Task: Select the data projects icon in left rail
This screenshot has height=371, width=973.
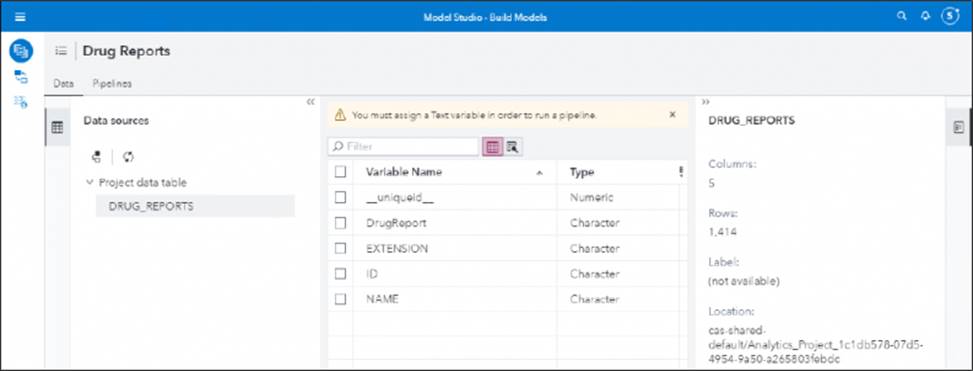Action: click(21, 51)
